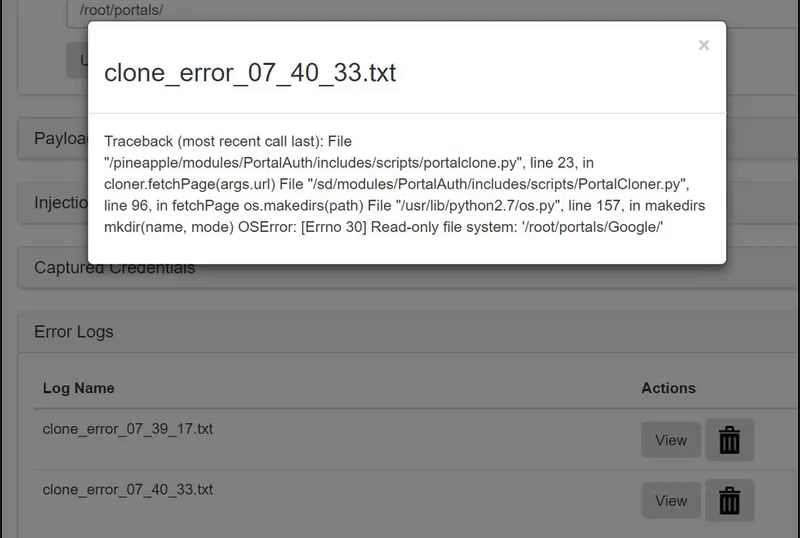The width and height of the screenshot is (800, 538).
Task: Delete clone_error_07_39_17.txt using trash icon
Action: point(730,440)
